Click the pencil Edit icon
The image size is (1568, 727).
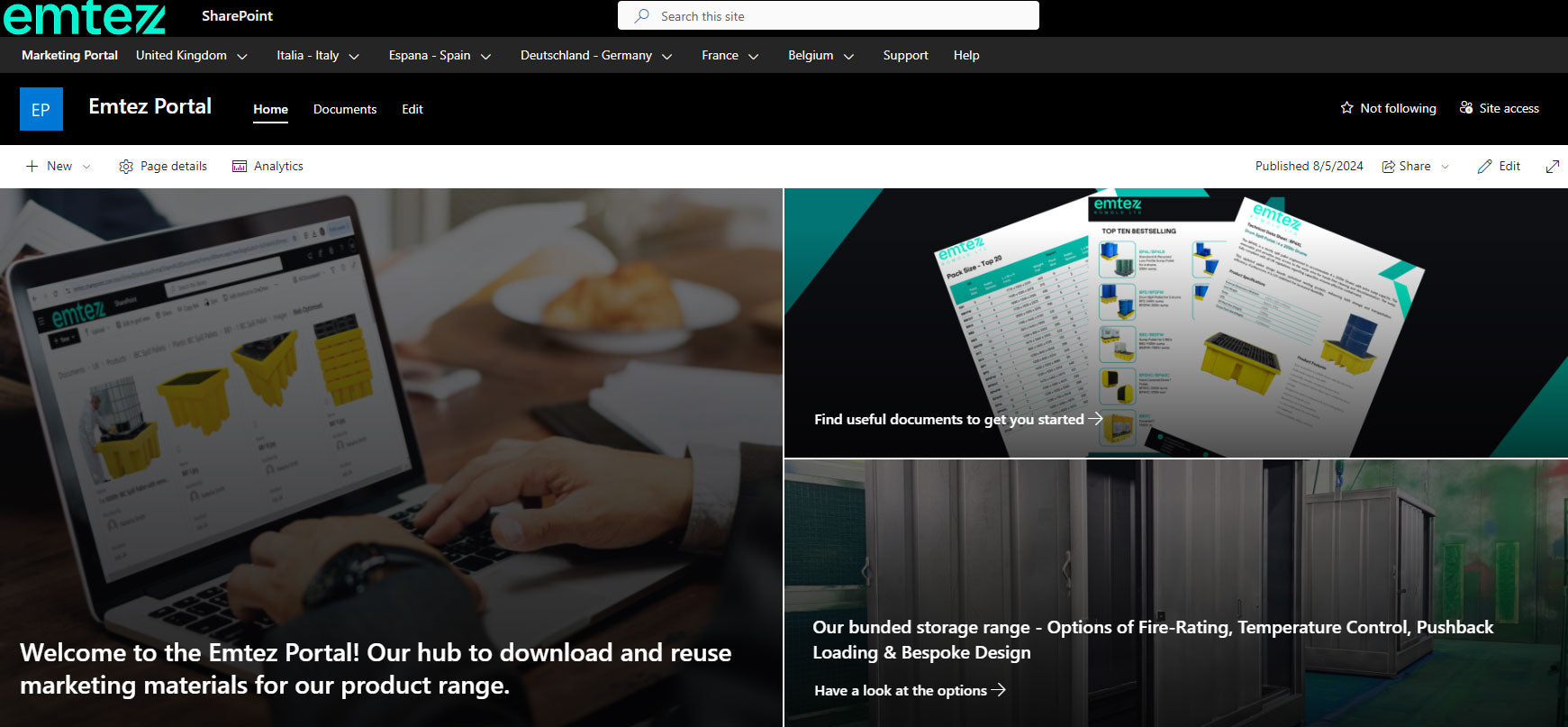[1484, 167]
